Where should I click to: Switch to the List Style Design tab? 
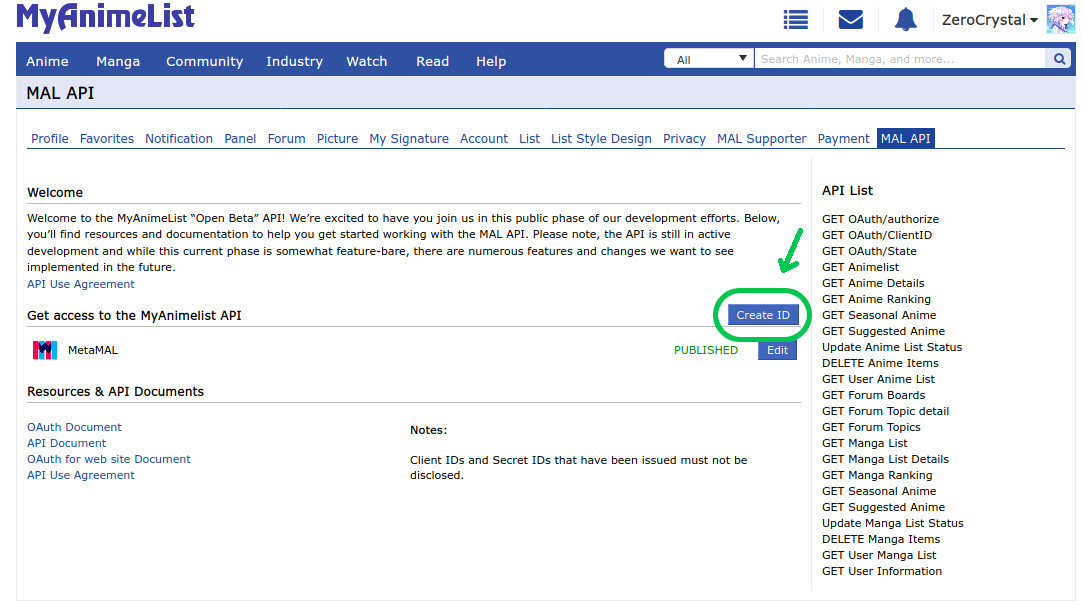point(601,139)
